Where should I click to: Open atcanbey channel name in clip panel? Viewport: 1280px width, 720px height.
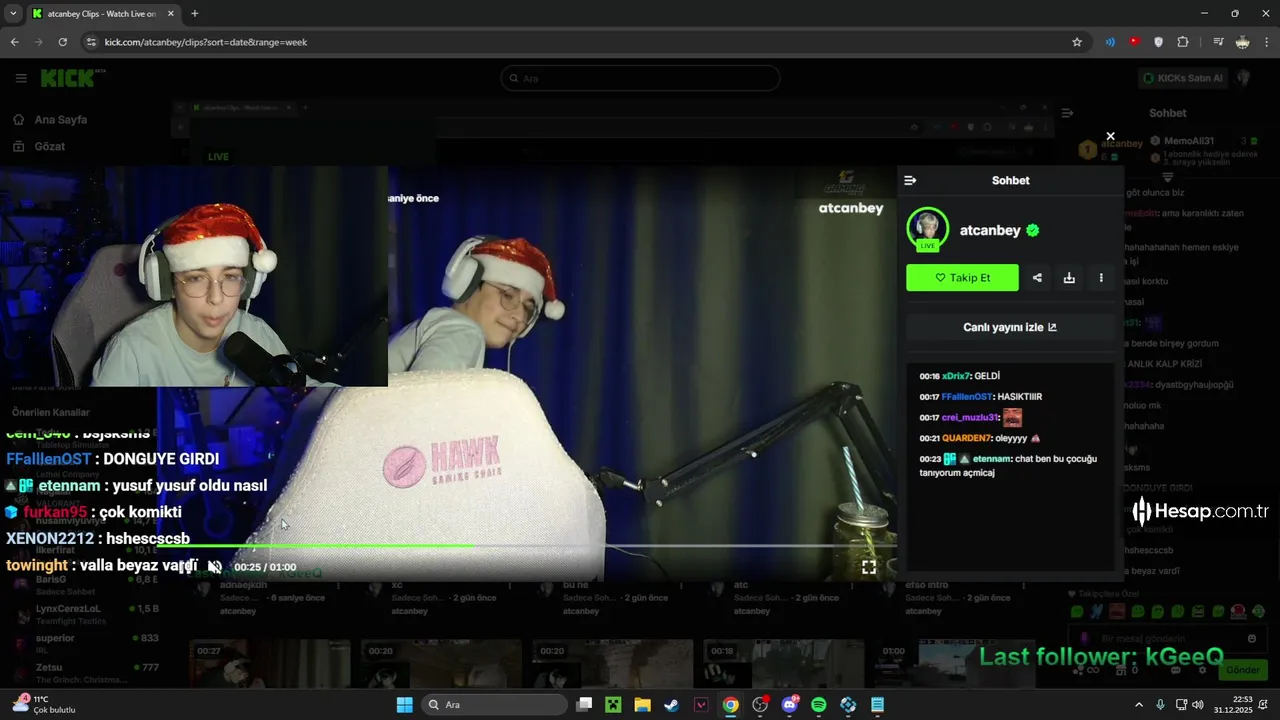click(x=990, y=230)
